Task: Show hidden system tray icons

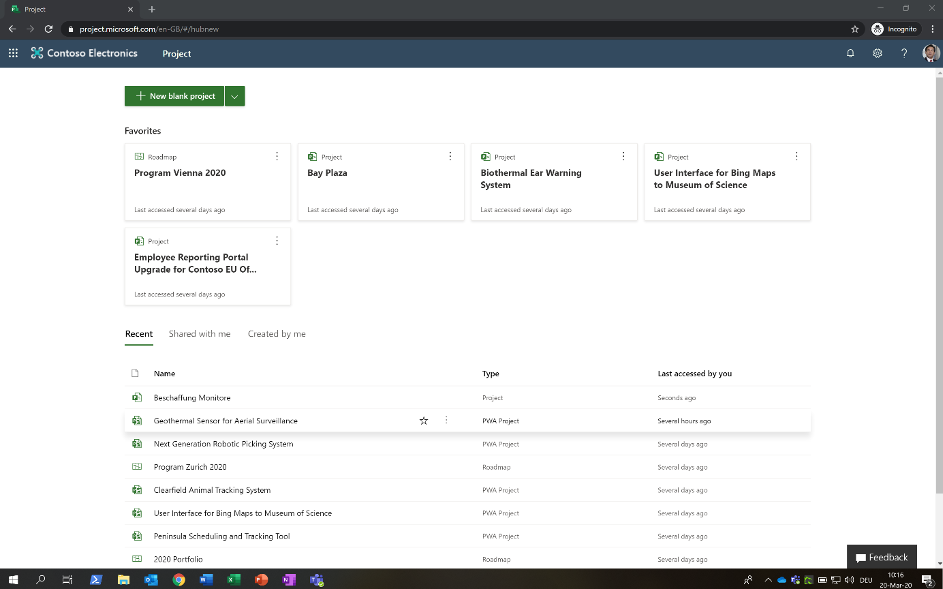Action: tap(768, 580)
